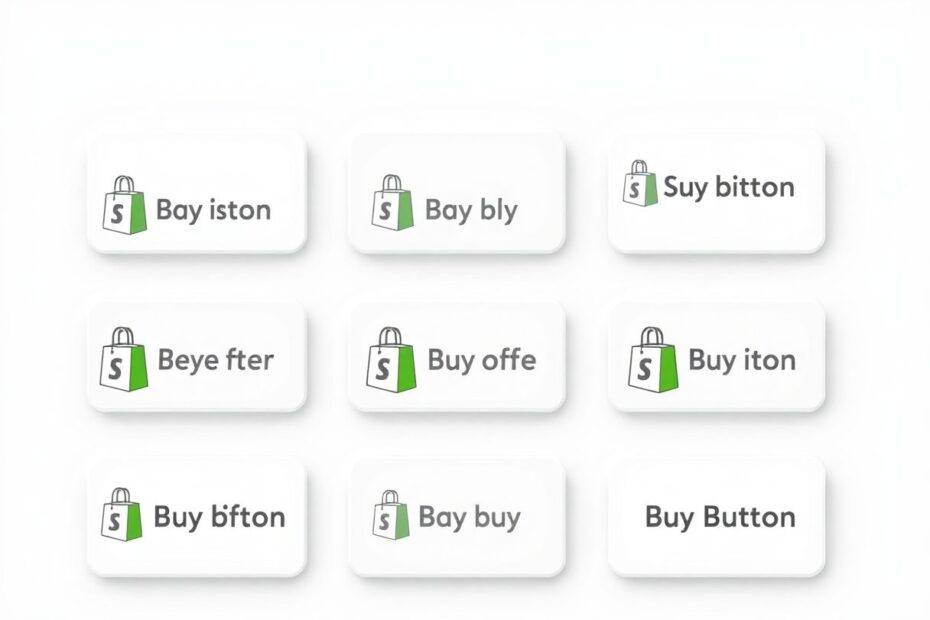Click the shopping bag icon beside Buy offe
This screenshot has height=620, width=930.
pyautogui.click(x=391, y=360)
